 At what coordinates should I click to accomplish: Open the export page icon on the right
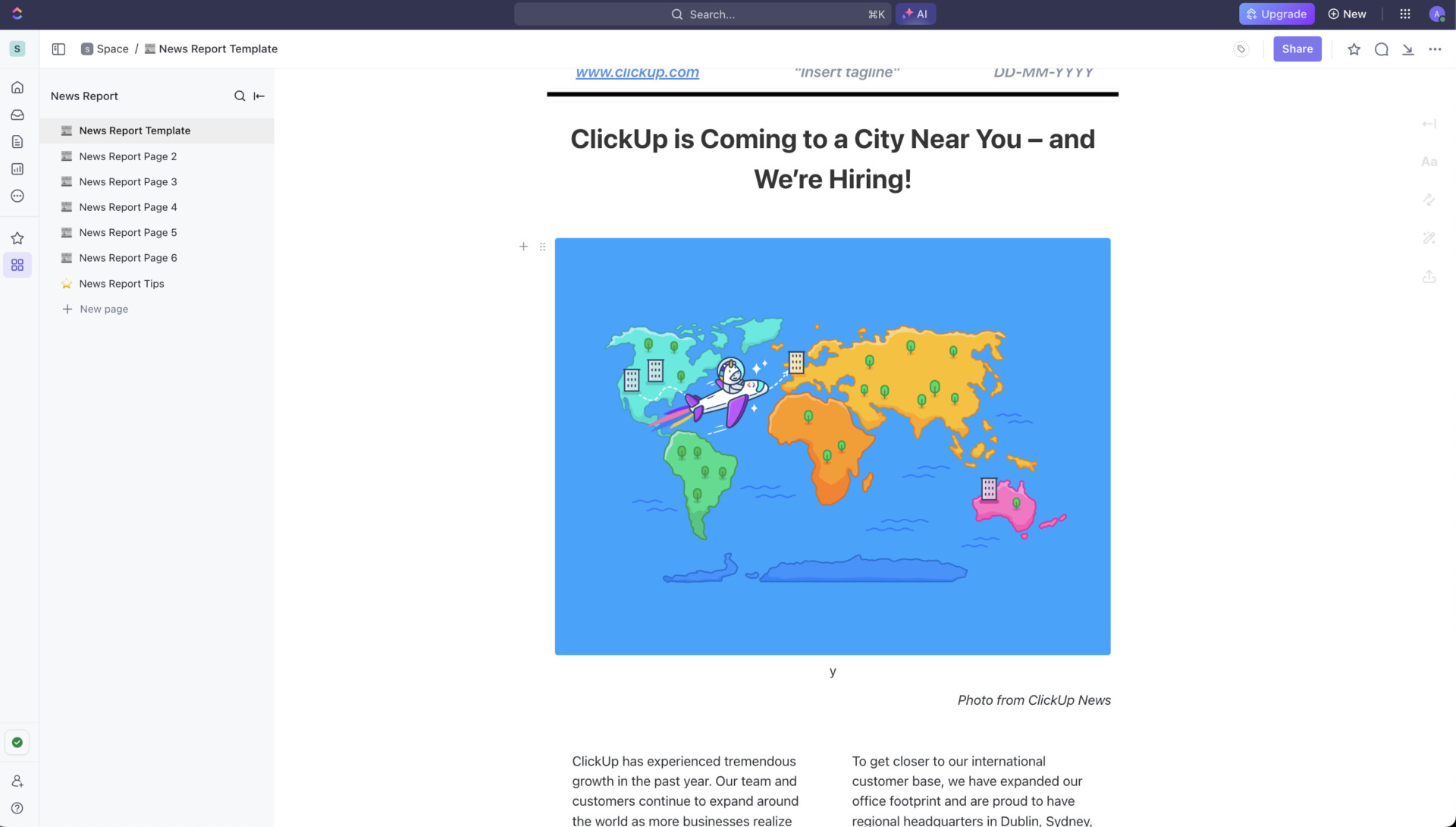tap(1429, 276)
